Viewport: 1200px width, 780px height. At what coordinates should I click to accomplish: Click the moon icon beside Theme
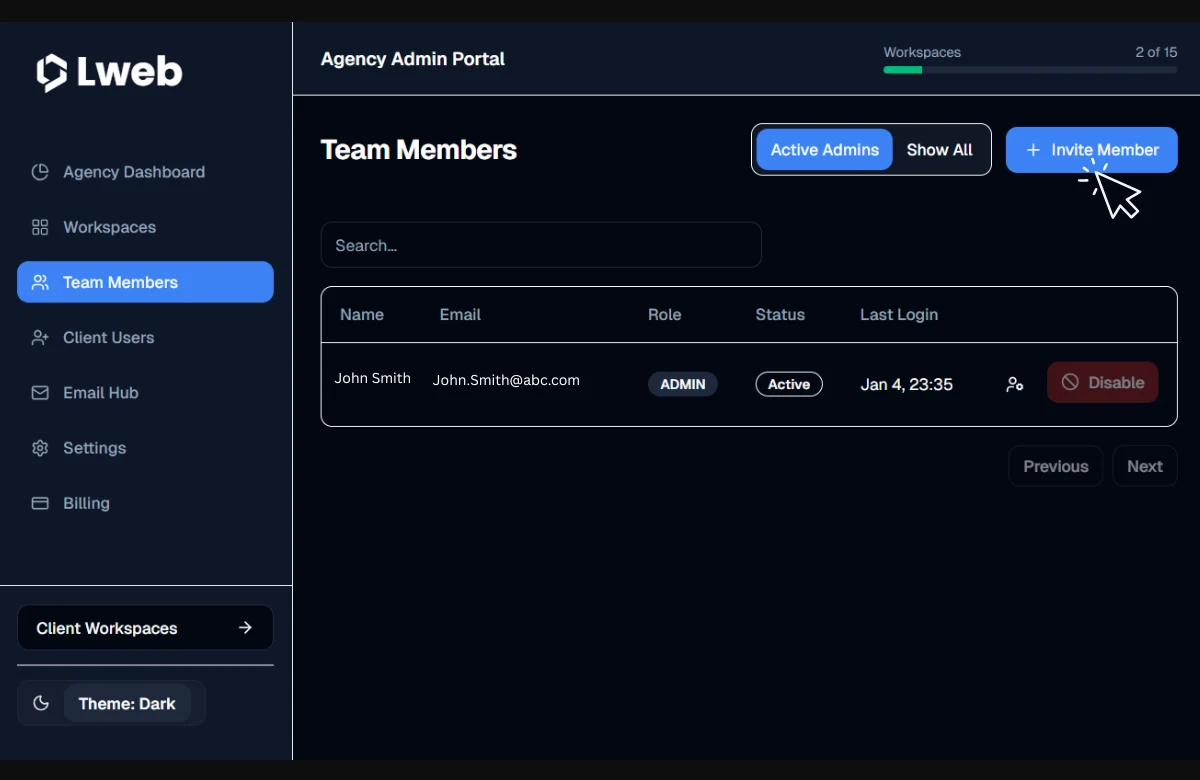(41, 703)
